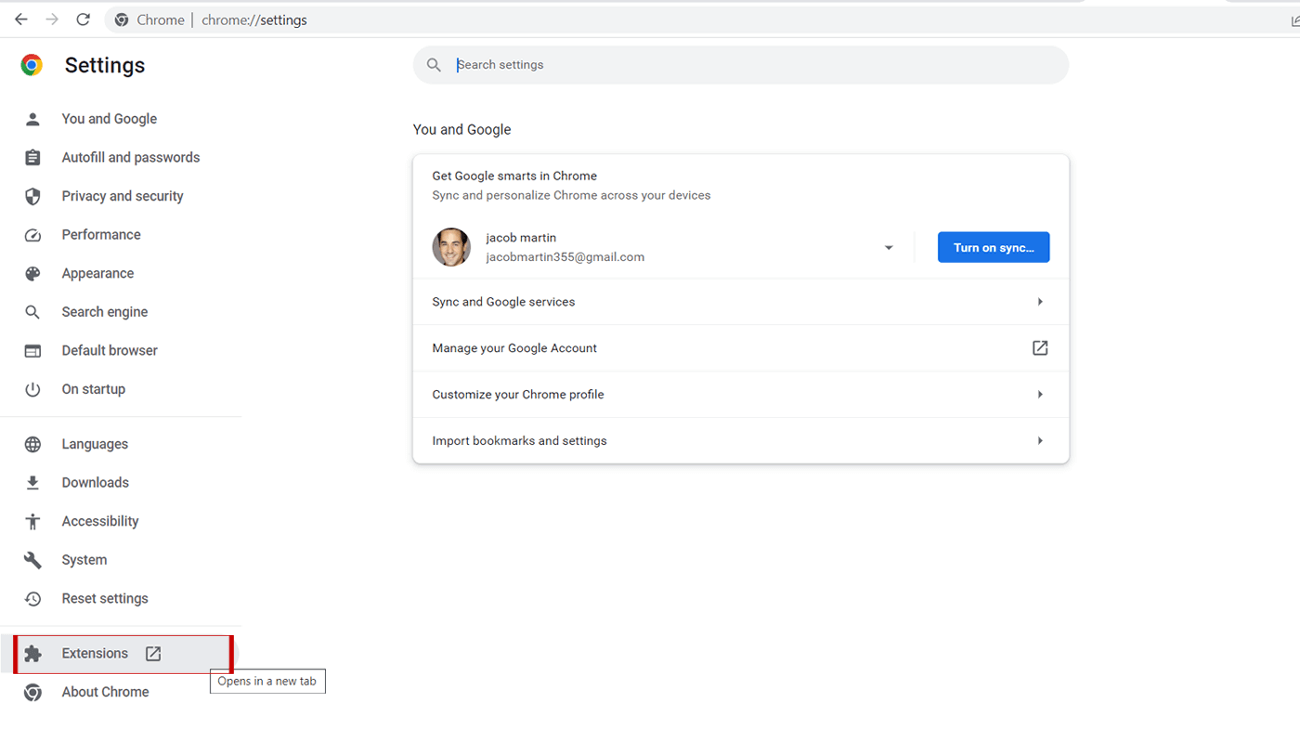
Task: Click the share icon at address bar right edge
Action: 1294,21
